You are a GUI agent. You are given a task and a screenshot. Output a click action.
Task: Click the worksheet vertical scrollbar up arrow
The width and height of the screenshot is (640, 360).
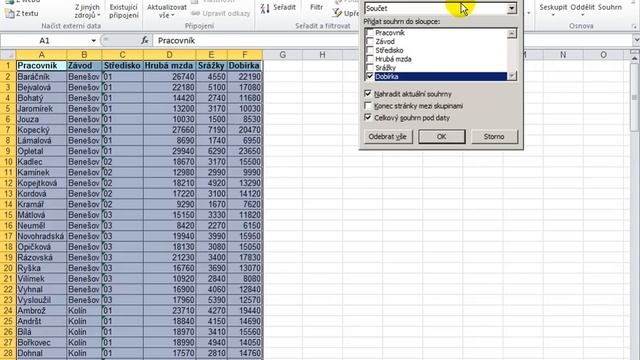[635, 58]
